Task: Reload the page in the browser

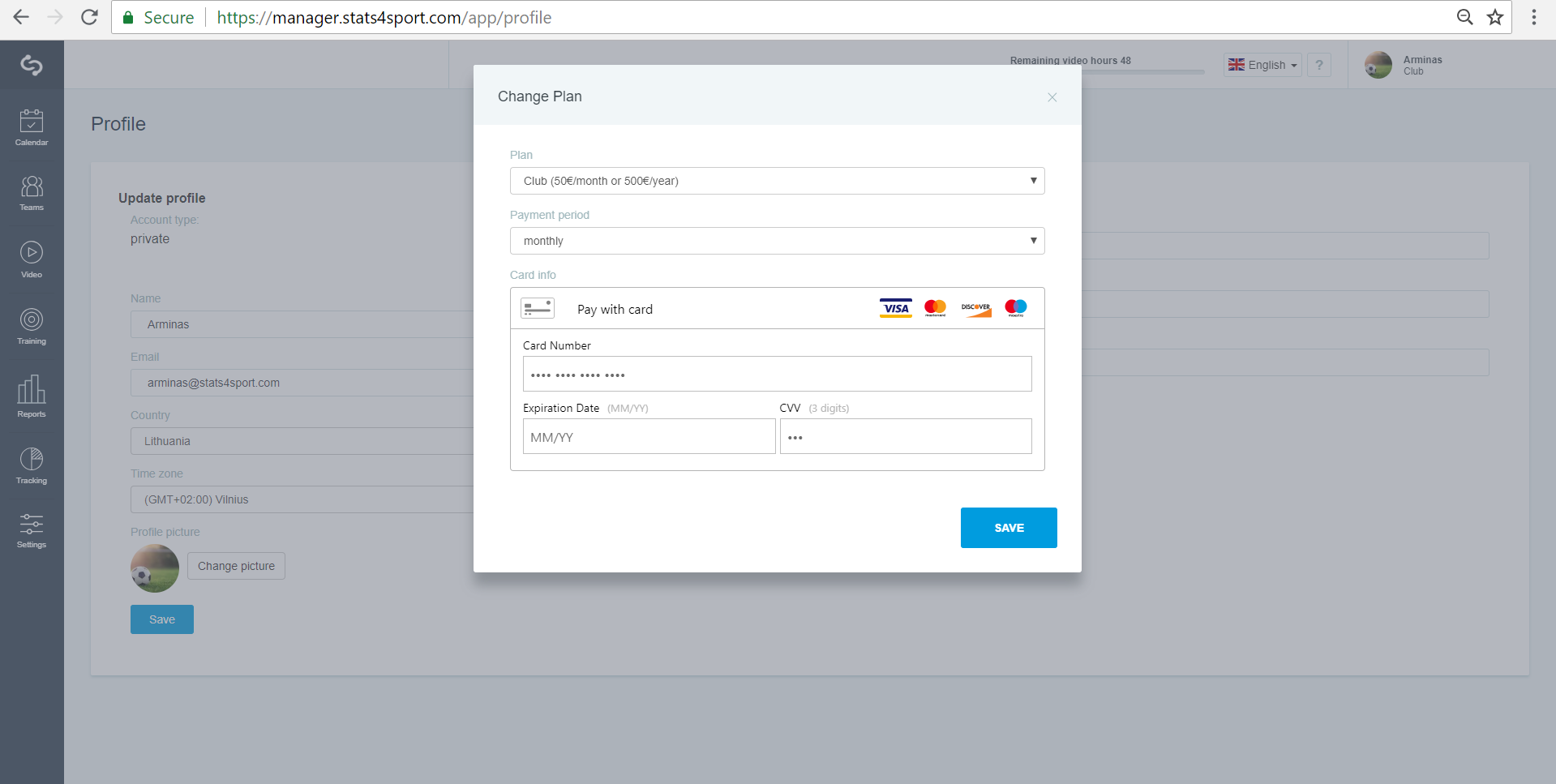Action: click(x=89, y=17)
